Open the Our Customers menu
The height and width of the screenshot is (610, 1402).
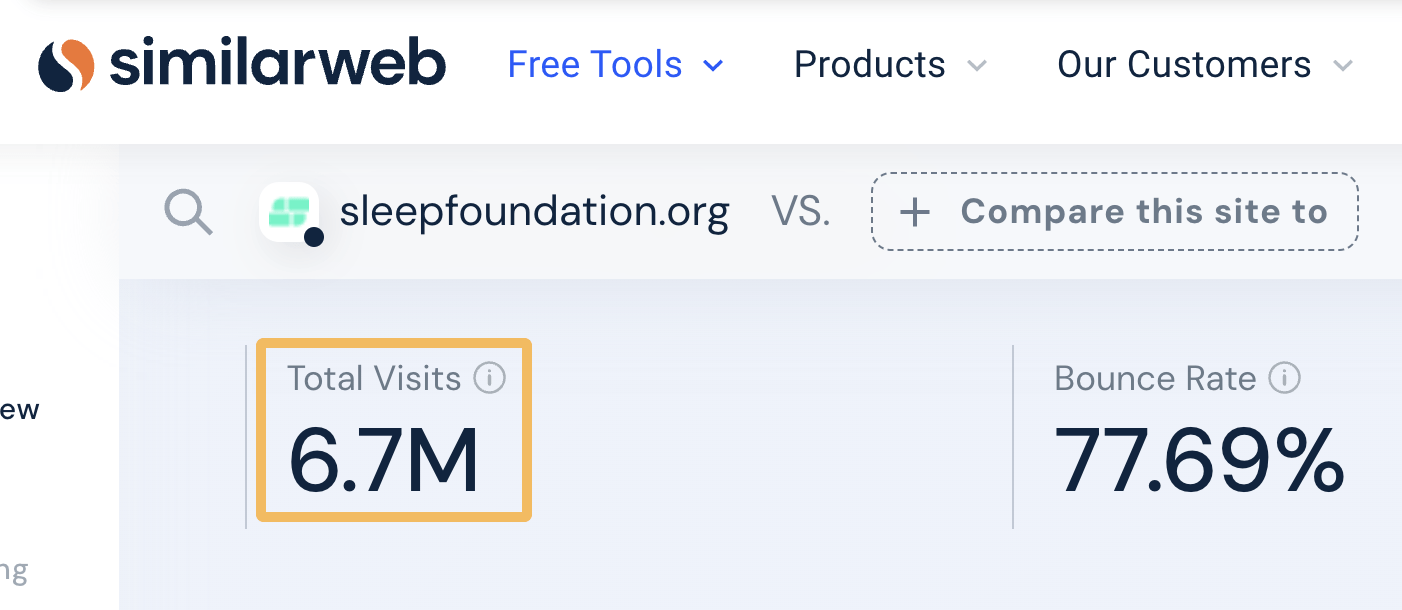[x=1184, y=64]
